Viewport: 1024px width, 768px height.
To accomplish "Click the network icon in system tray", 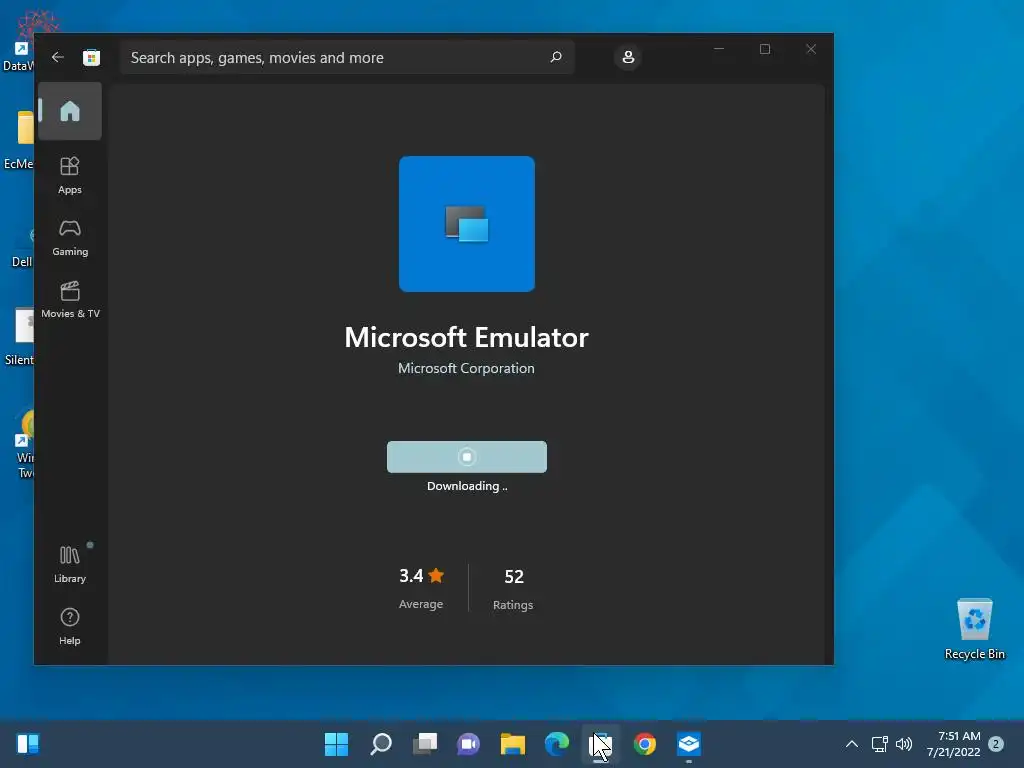I will 880,744.
